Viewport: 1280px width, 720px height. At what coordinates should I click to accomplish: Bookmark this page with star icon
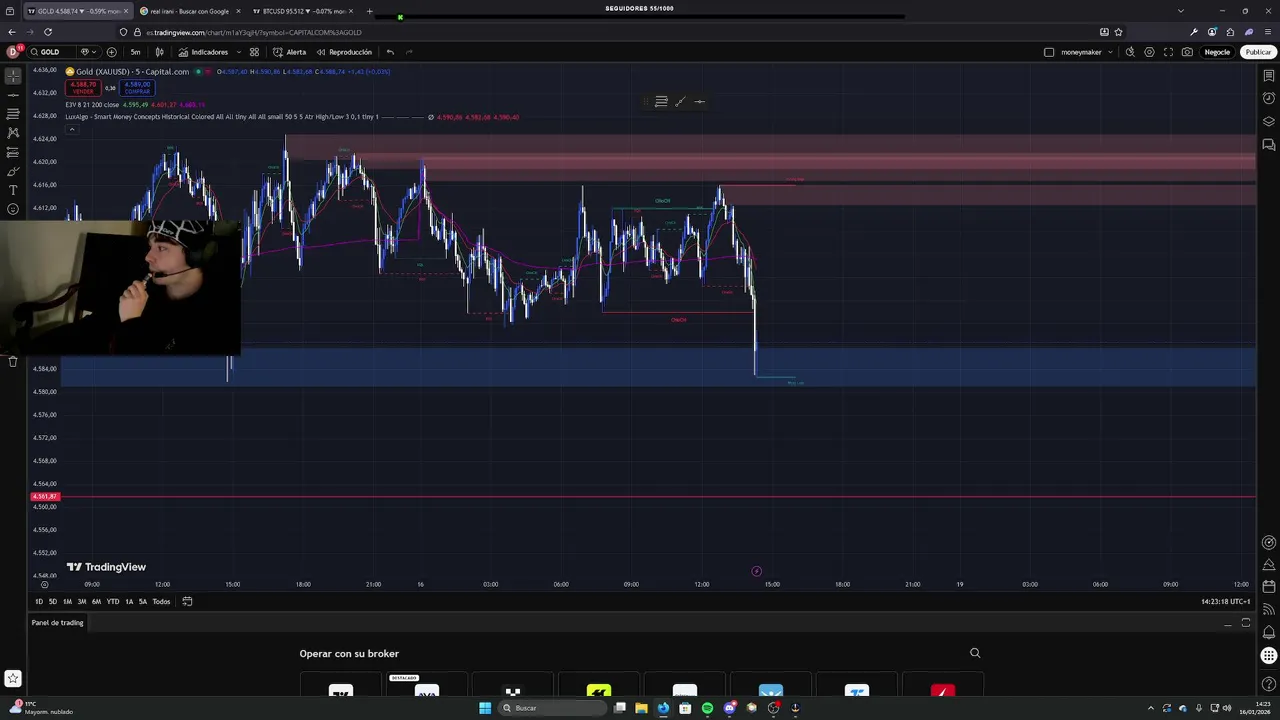click(x=1118, y=32)
